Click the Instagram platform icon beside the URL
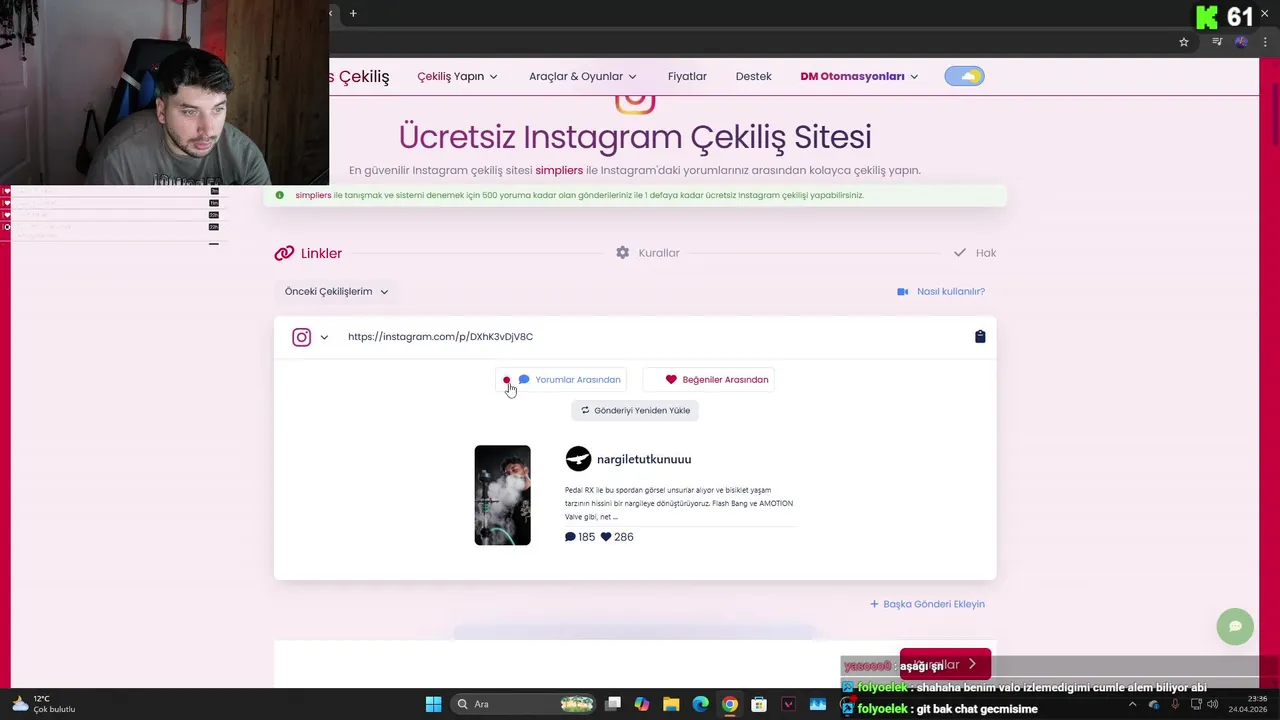 [x=301, y=337]
